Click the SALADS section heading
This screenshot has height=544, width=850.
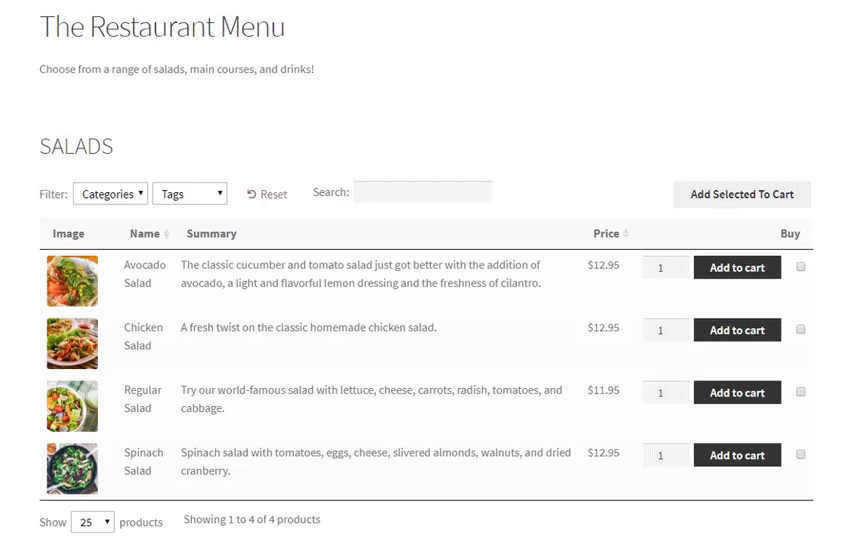(x=76, y=146)
